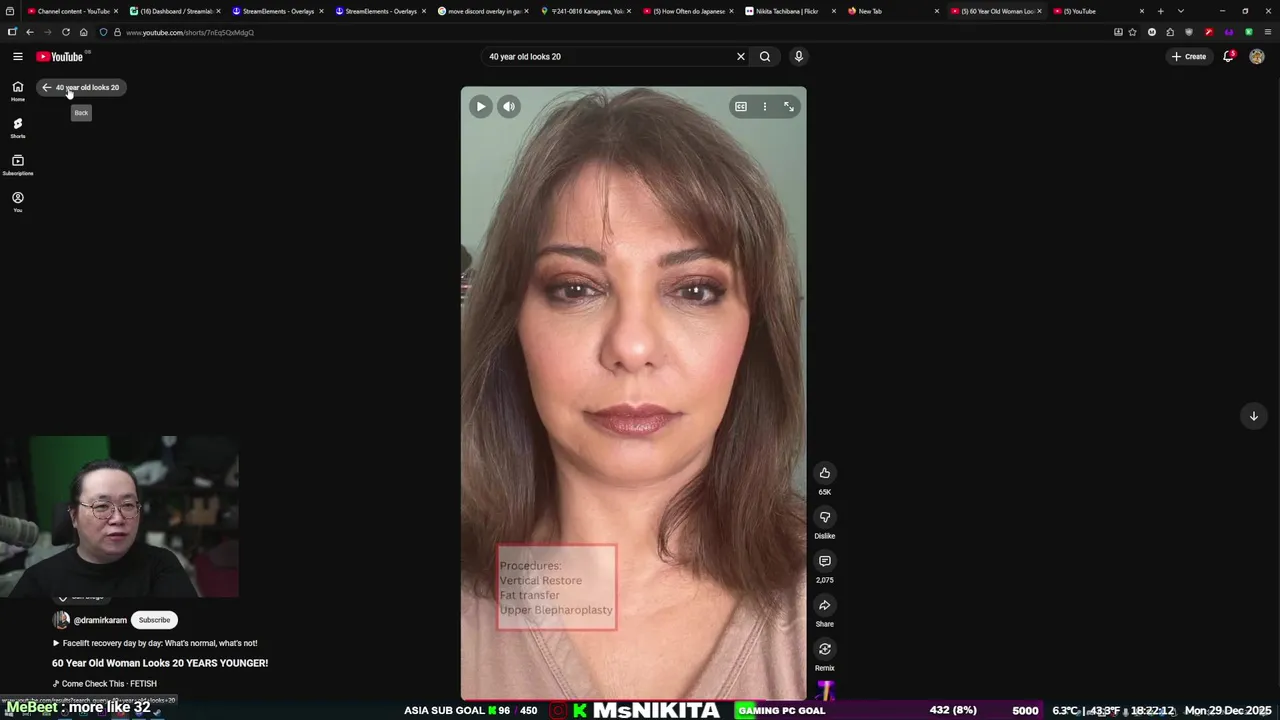Open Shorts in the sidebar
The width and height of the screenshot is (1280, 720).
(x=18, y=128)
